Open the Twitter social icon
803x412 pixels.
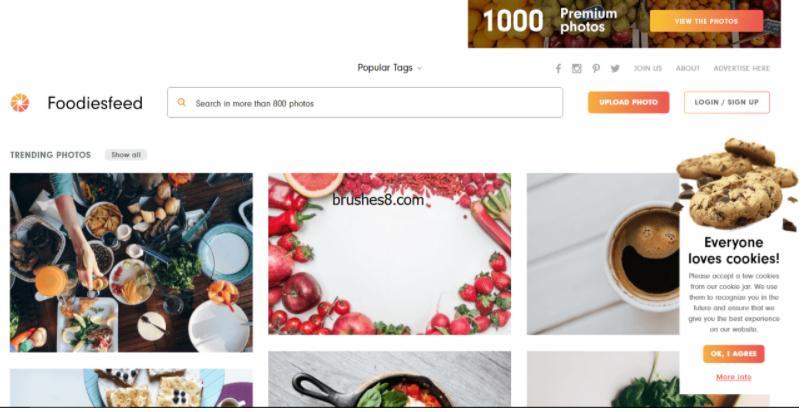click(x=615, y=68)
